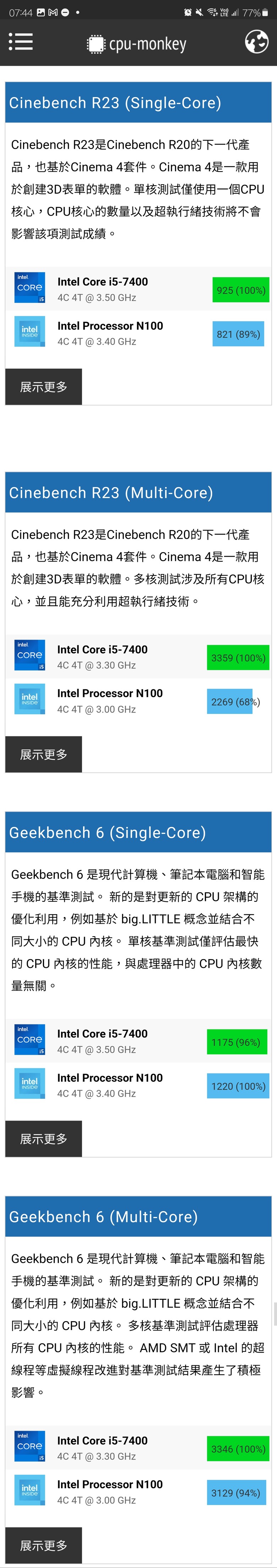Tap the blue 1220 (100%) score bar
Image resolution: width=277 pixels, height=1568 pixels.
(x=238, y=1086)
